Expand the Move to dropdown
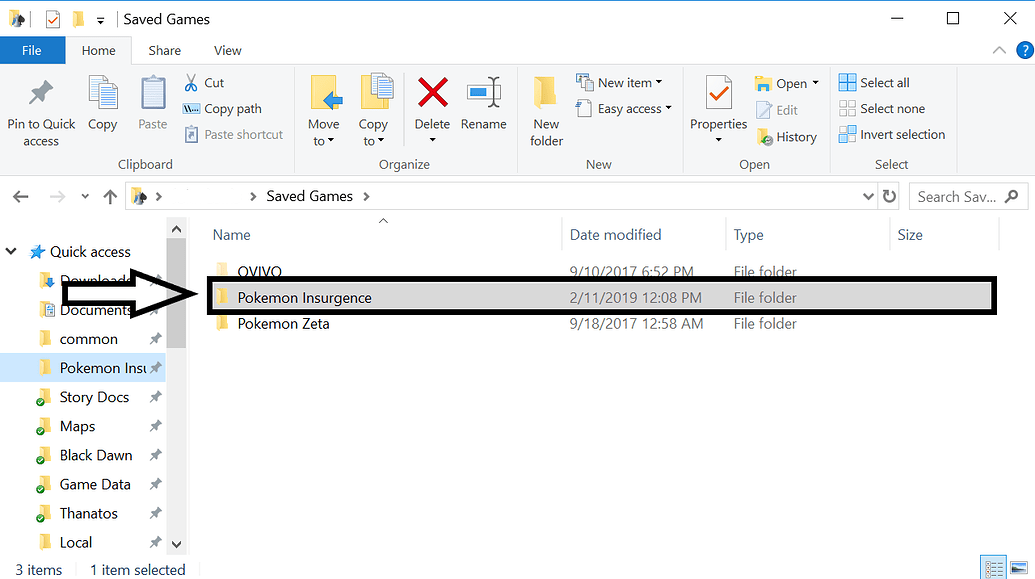Viewport: 1035px width, 579px height. pyautogui.click(x=323, y=141)
